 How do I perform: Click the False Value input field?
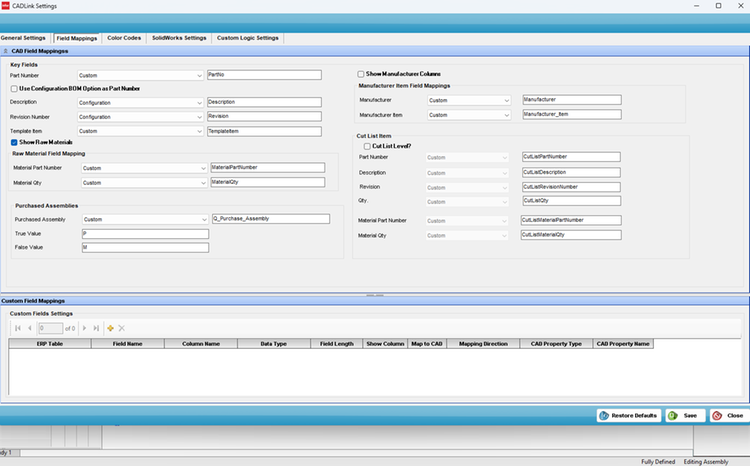[145, 248]
